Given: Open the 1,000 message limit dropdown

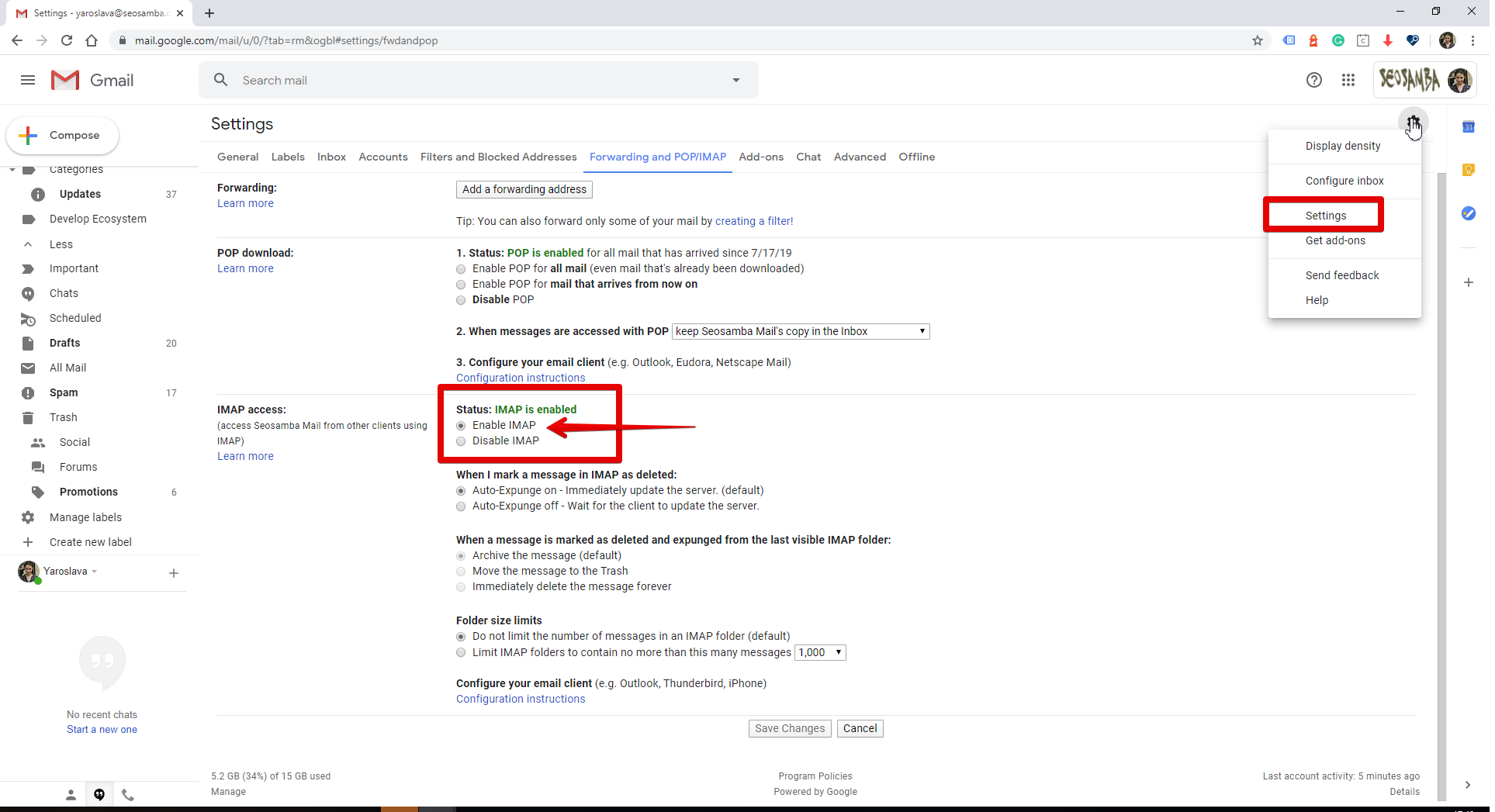Looking at the screenshot, I should (x=820, y=652).
